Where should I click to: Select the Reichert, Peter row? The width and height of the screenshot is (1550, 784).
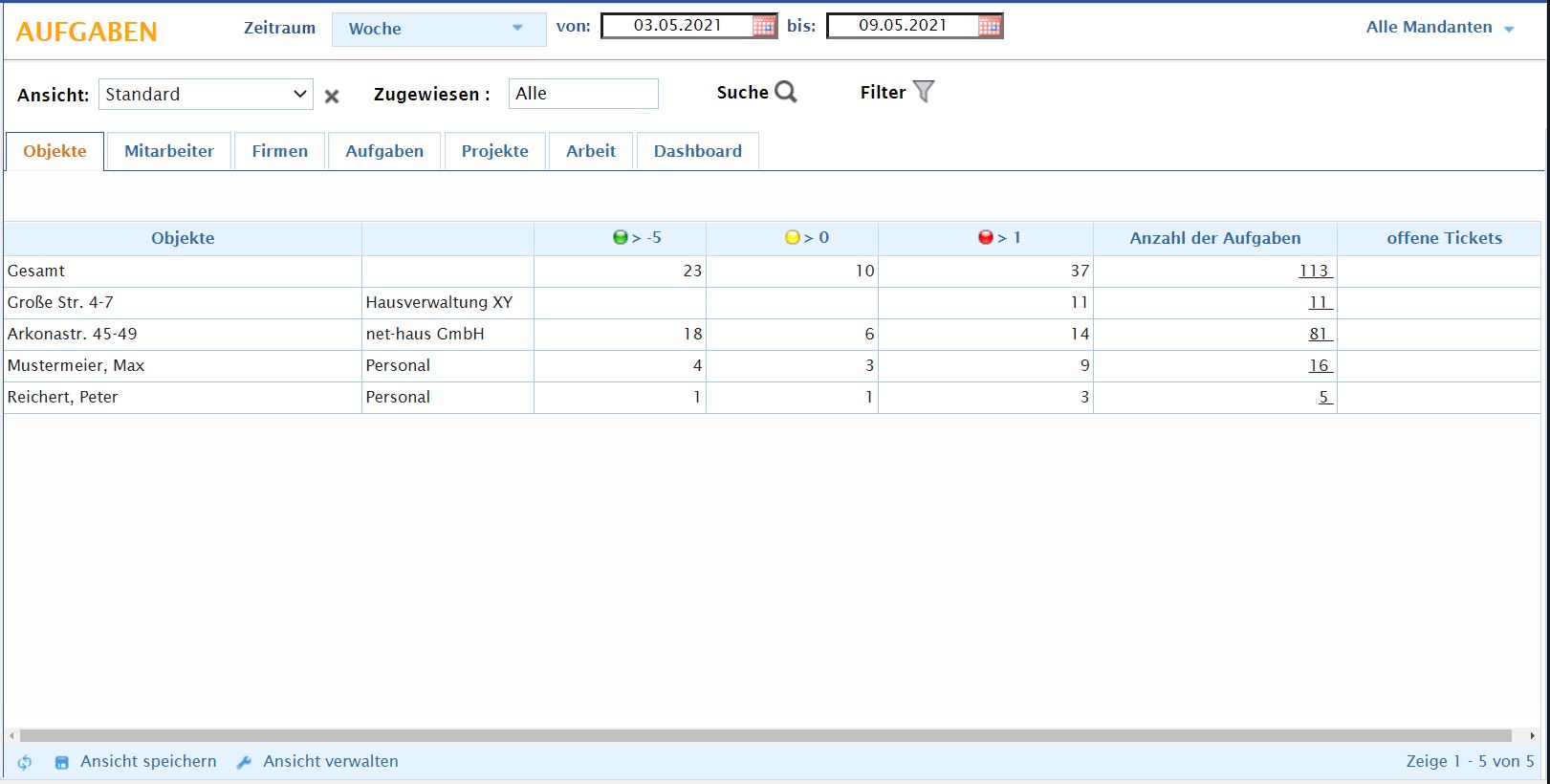[x=772, y=397]
